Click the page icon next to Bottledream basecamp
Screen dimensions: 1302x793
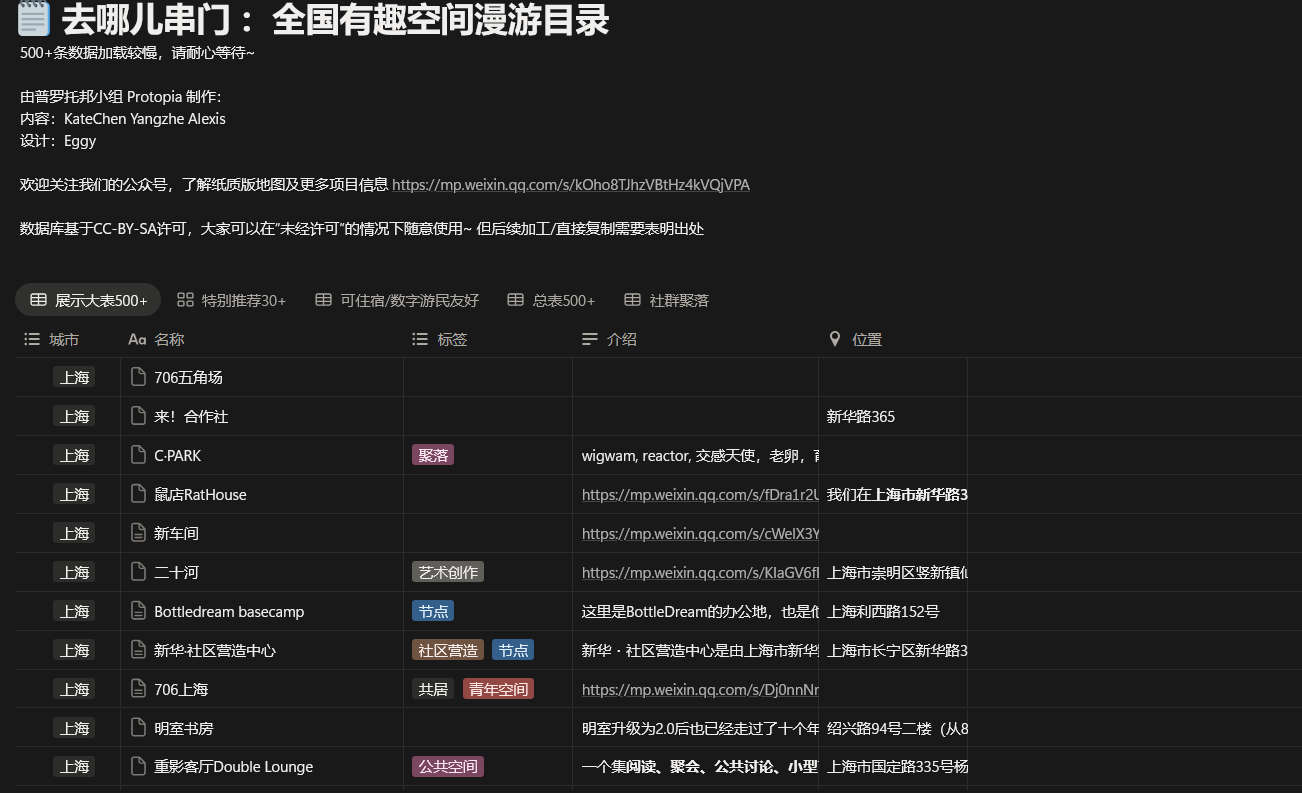tap(139, 611)
